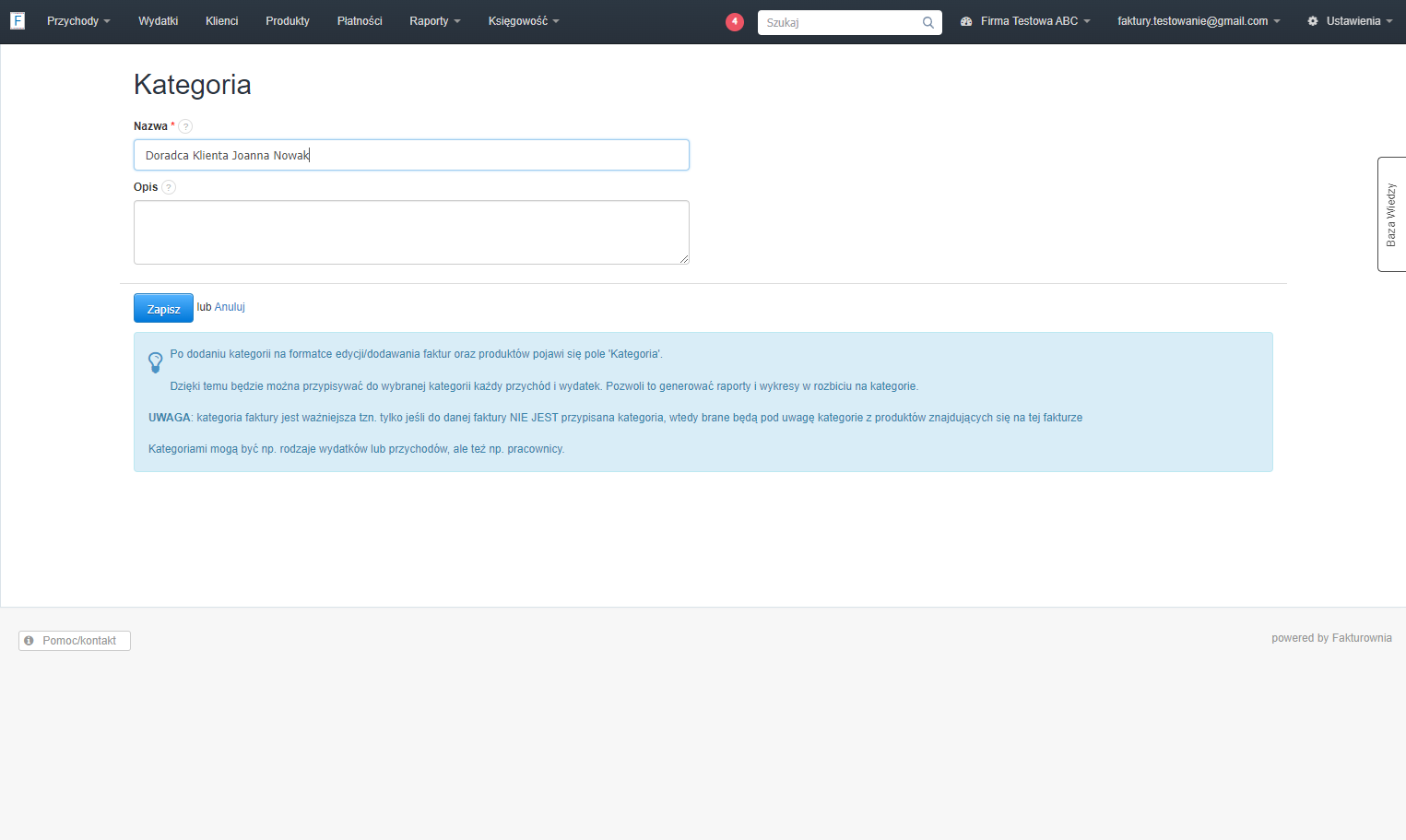The width and height of the screenshot is (1406, 840).
Task: Save the category with Zapisz button
Action: [x=163, y=308]
